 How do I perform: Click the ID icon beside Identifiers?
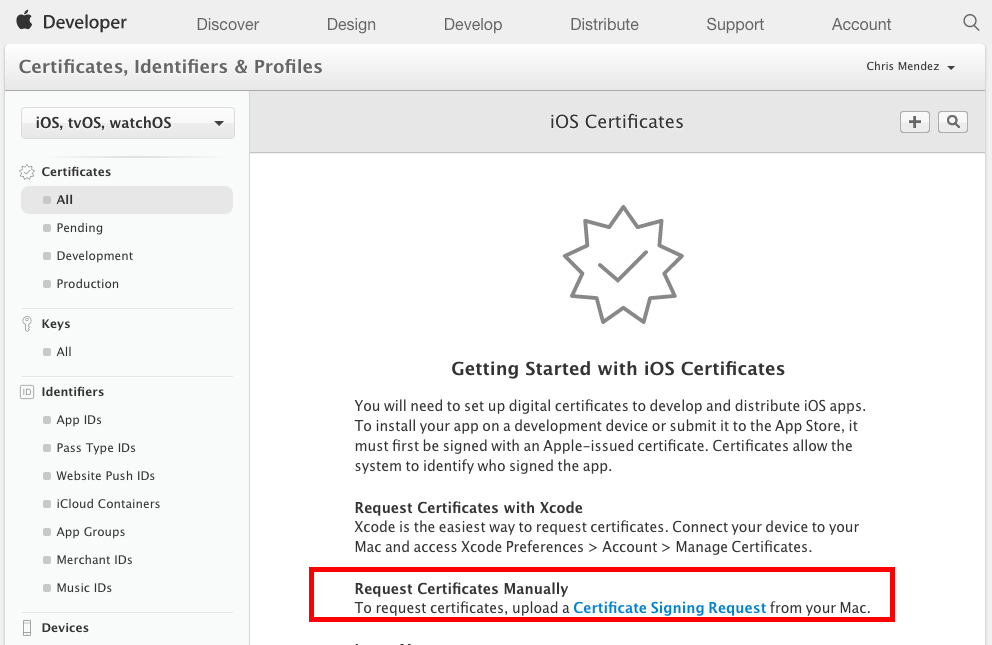tap(28, 391)
